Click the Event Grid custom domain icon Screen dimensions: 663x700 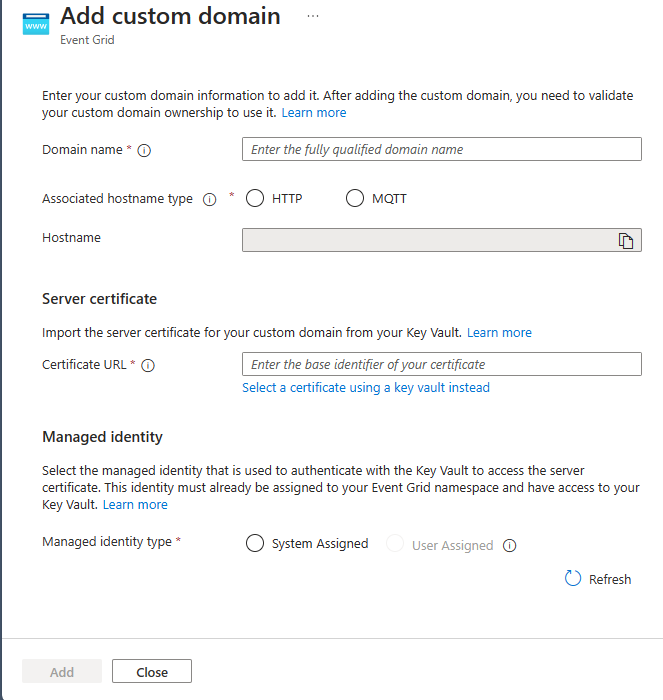[35, 24]
